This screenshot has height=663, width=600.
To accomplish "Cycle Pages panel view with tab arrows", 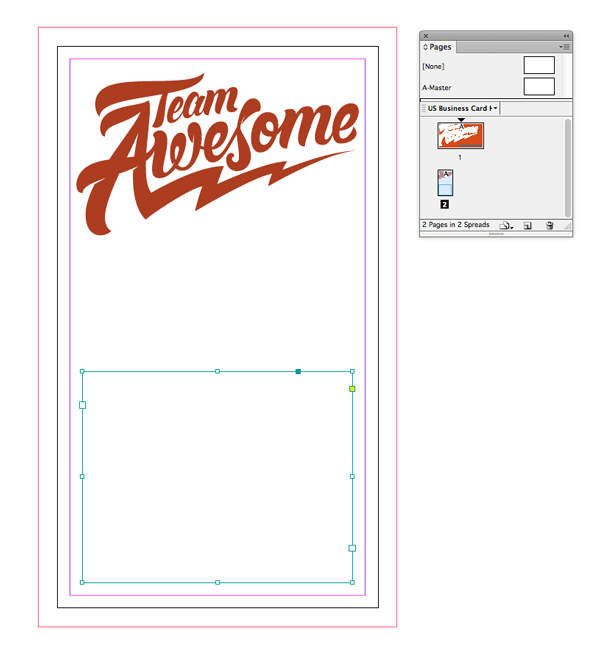I will [425, 47].
